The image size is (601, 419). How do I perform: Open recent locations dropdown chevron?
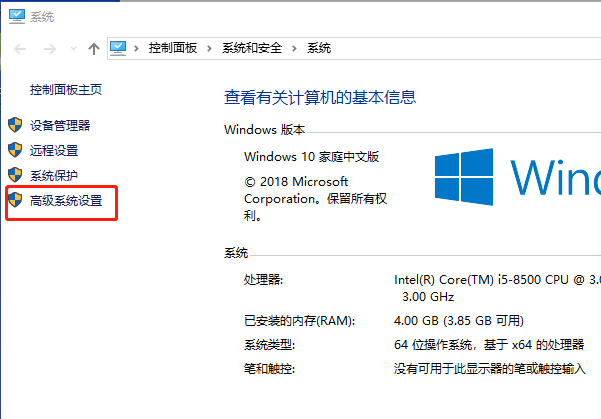click(73, 49)
